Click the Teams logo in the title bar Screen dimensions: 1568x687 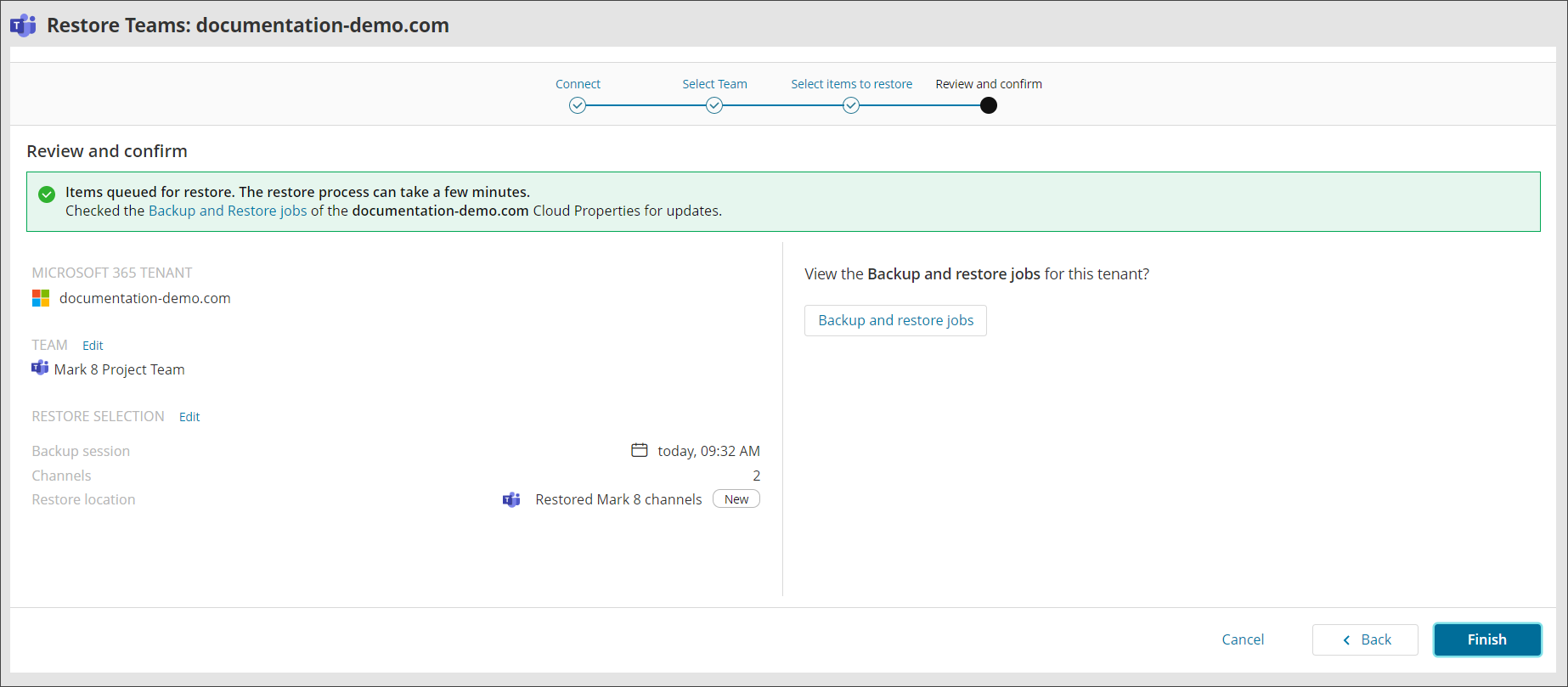click(23, 25)
